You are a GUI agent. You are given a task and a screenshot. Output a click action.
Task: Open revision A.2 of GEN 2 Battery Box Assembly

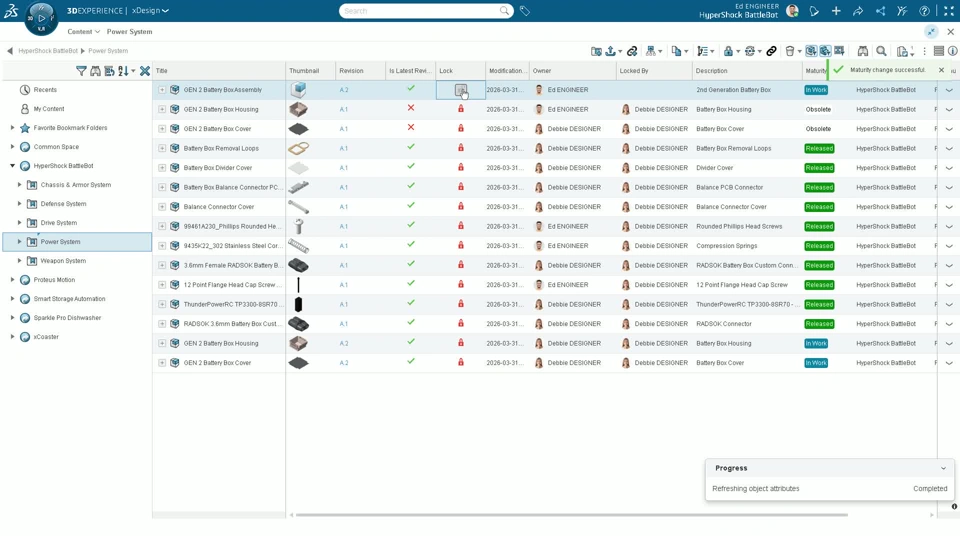pyautogui.click(x=343, y=90)
